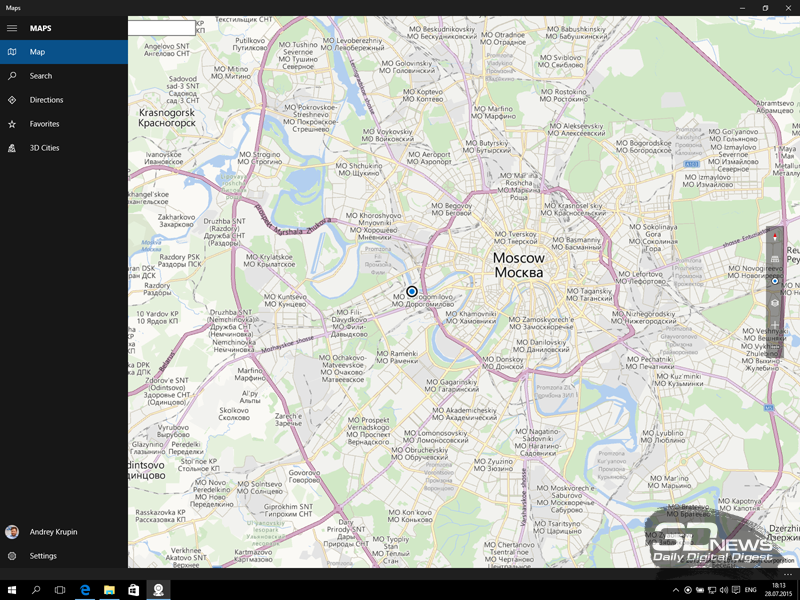Image resolution: width=800 pixels, height=600 pixels.
Task: Click the MO Aeroport district label
Action: click(x=429, y=158)
